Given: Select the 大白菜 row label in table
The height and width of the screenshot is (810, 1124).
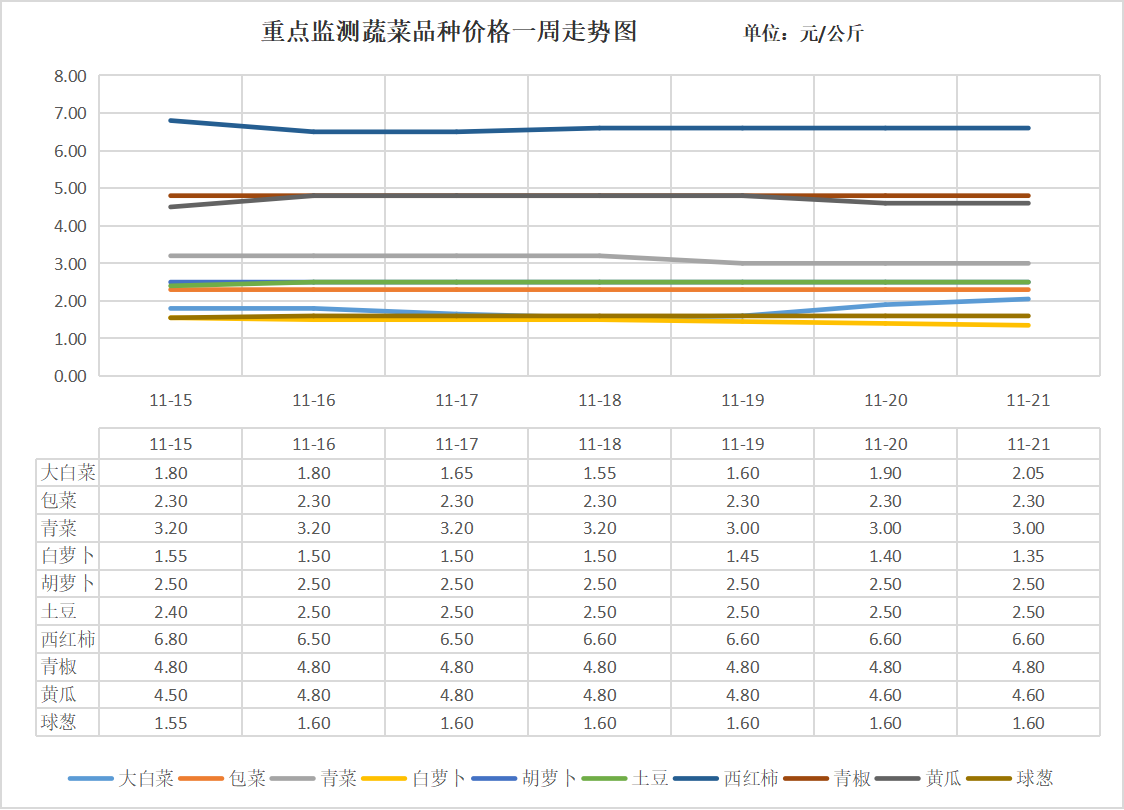Looking at the screenshot, I should 68,473.
